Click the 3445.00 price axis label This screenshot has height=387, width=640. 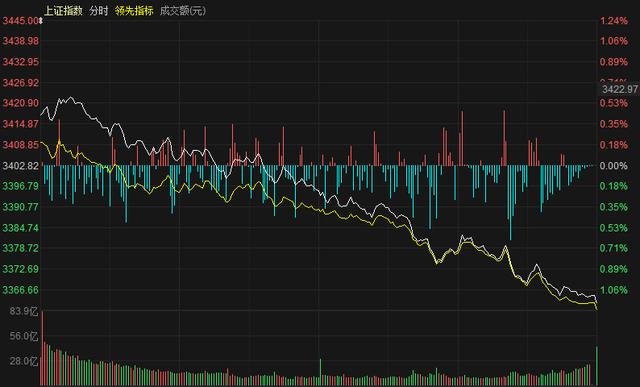point(21,20)
